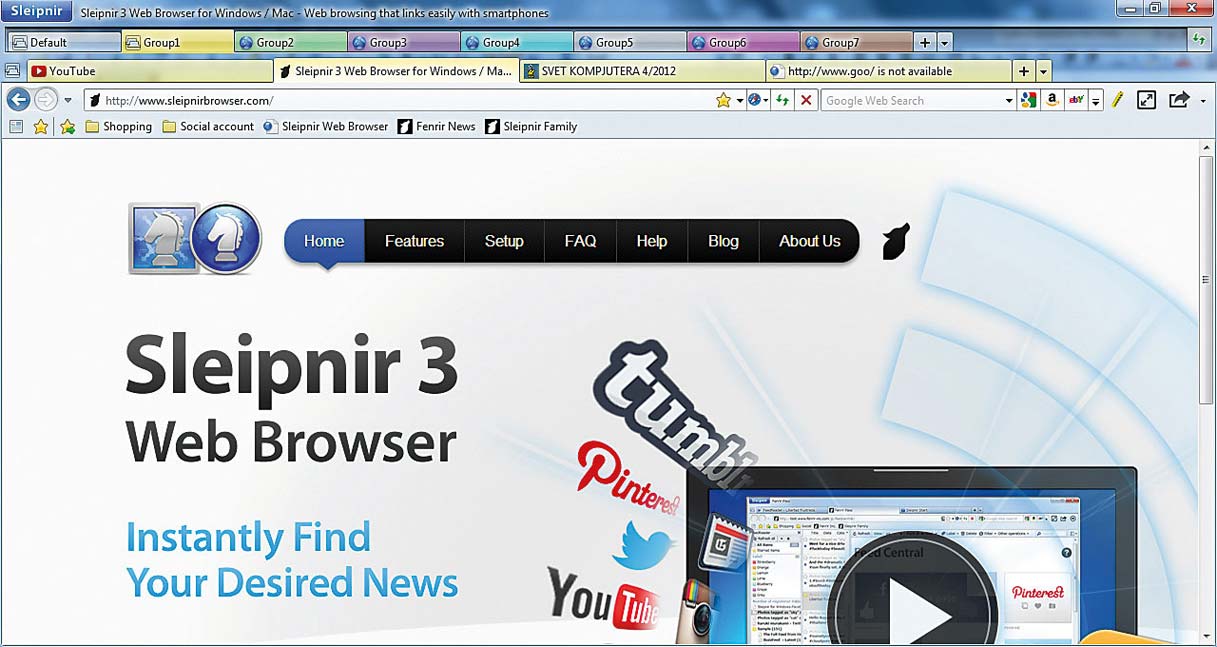The width and height of the screenshot is (1217, 647).
Task: Toggle full screen with the expand icon
Action: pyautogui.click(x=1147, y=100)
